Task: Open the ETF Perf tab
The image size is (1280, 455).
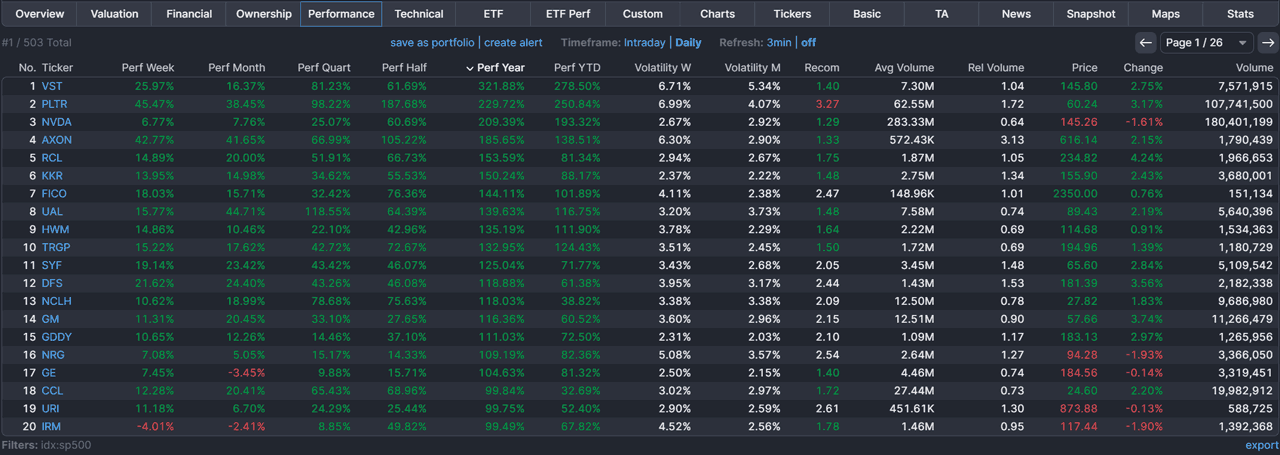Action: point(568,14)
